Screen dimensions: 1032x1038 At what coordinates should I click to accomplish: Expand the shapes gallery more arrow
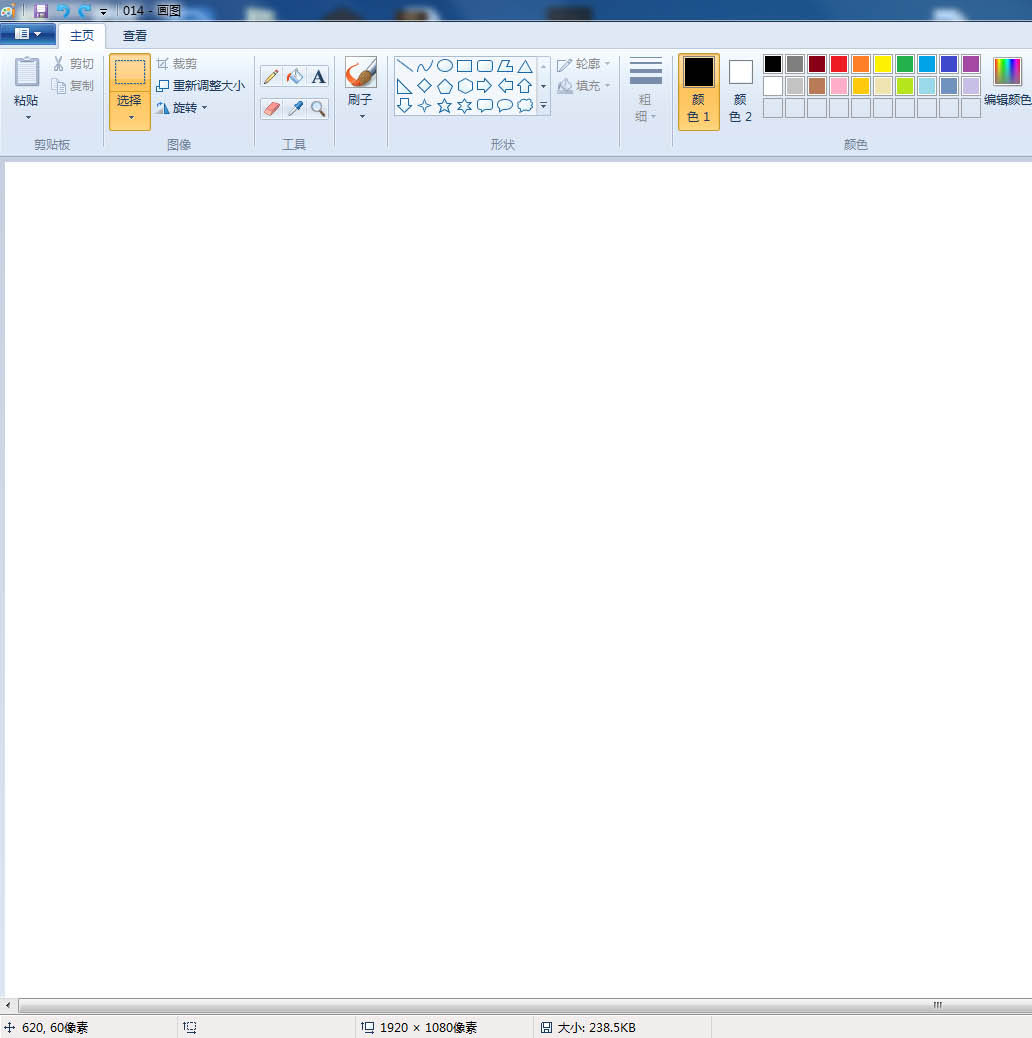click(543, 105)
